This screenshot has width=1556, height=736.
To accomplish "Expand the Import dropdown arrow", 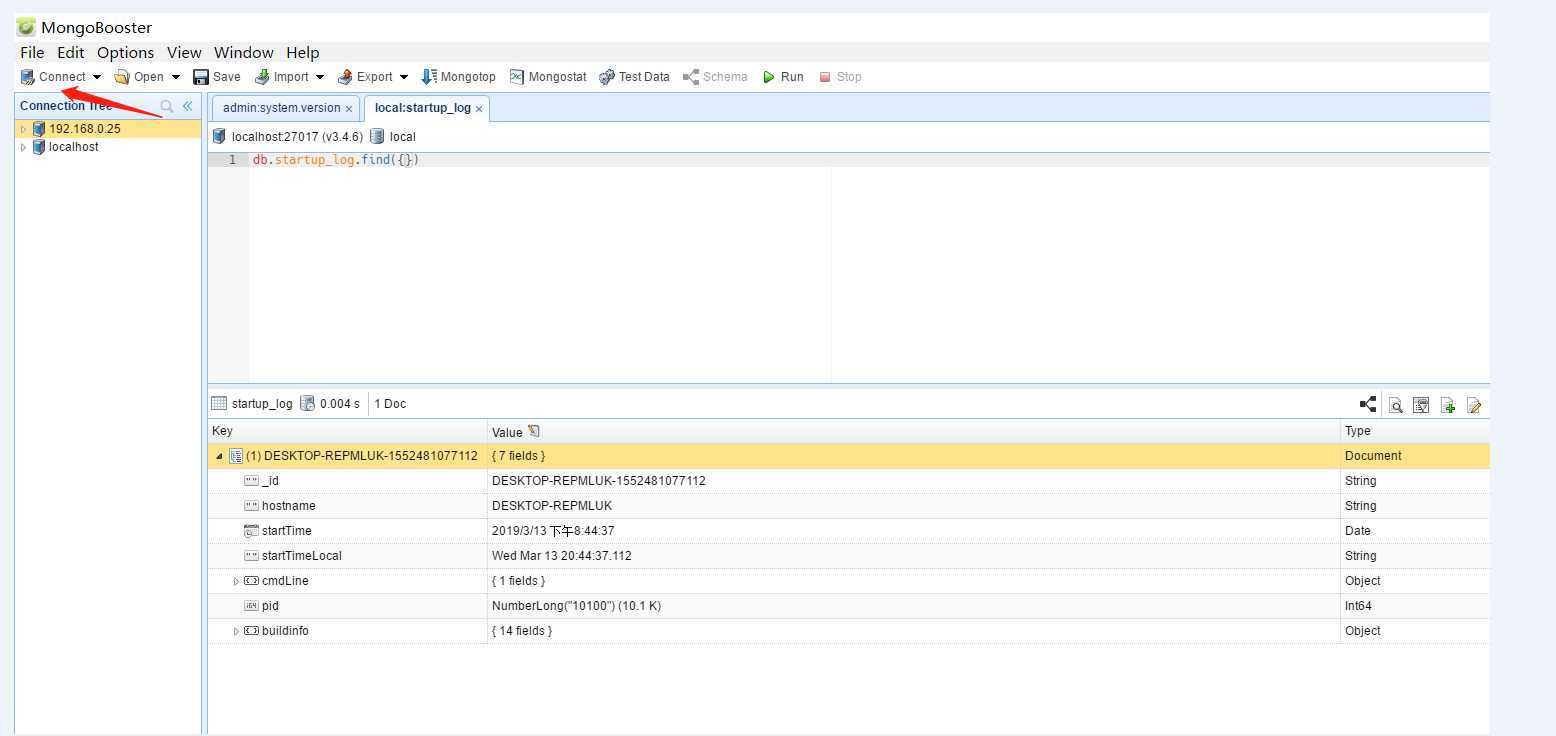I will click(x=320, y=77).
